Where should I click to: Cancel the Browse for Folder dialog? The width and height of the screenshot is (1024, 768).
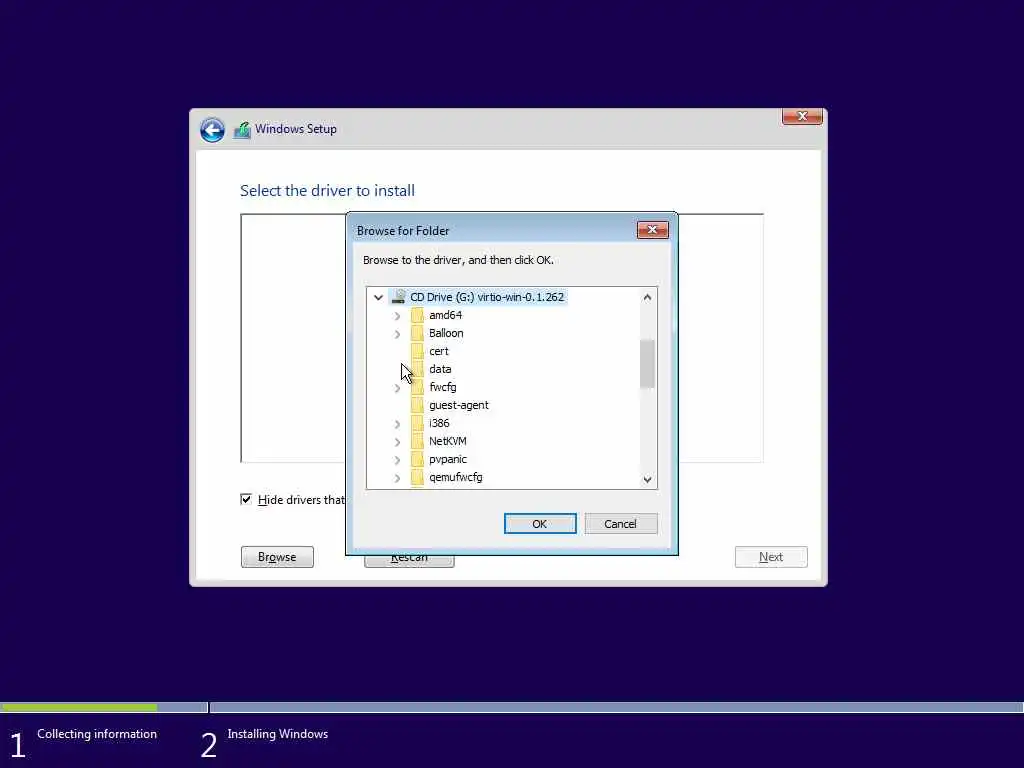coord(620,524)
